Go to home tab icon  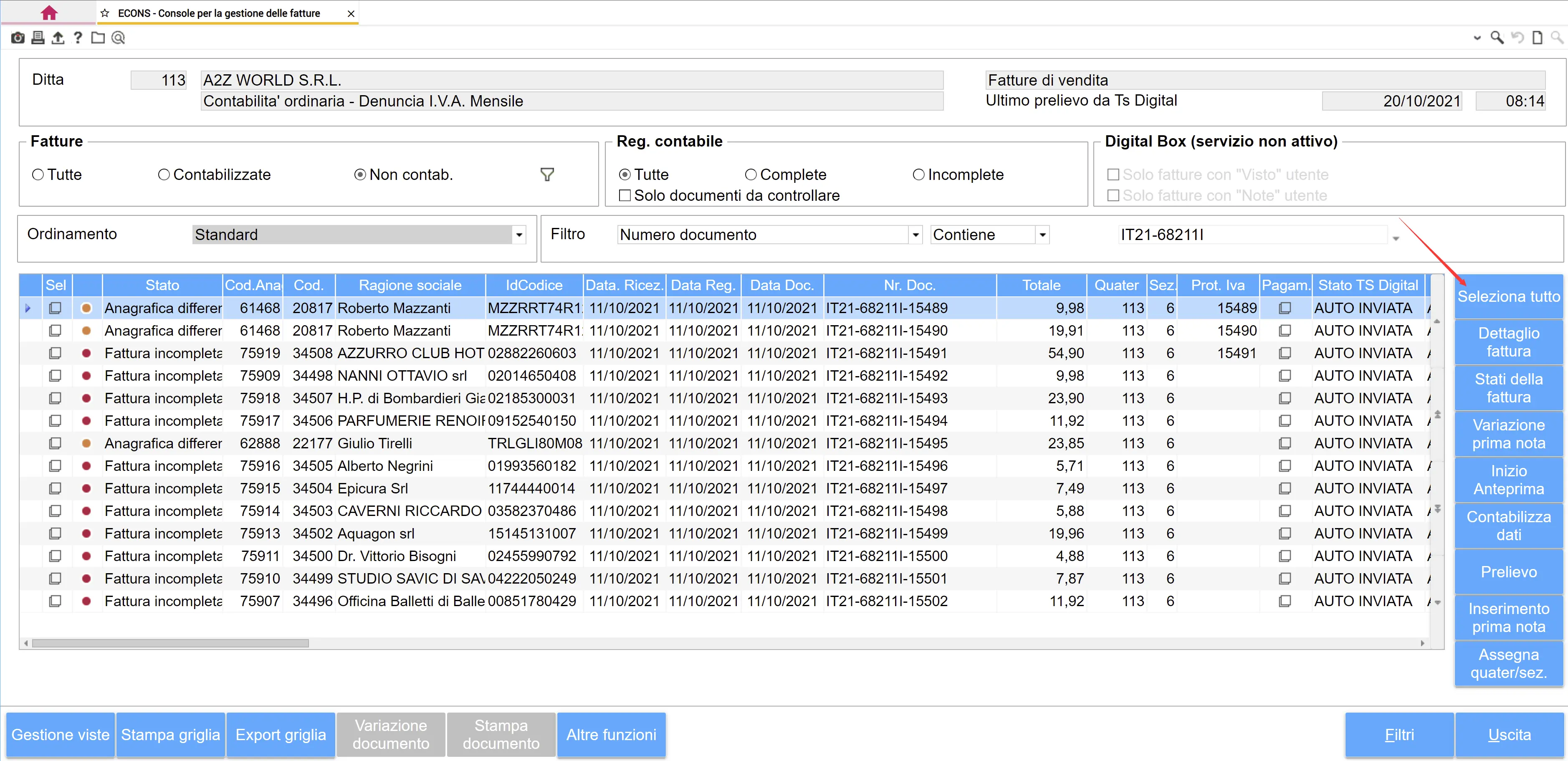coord(49,13)
